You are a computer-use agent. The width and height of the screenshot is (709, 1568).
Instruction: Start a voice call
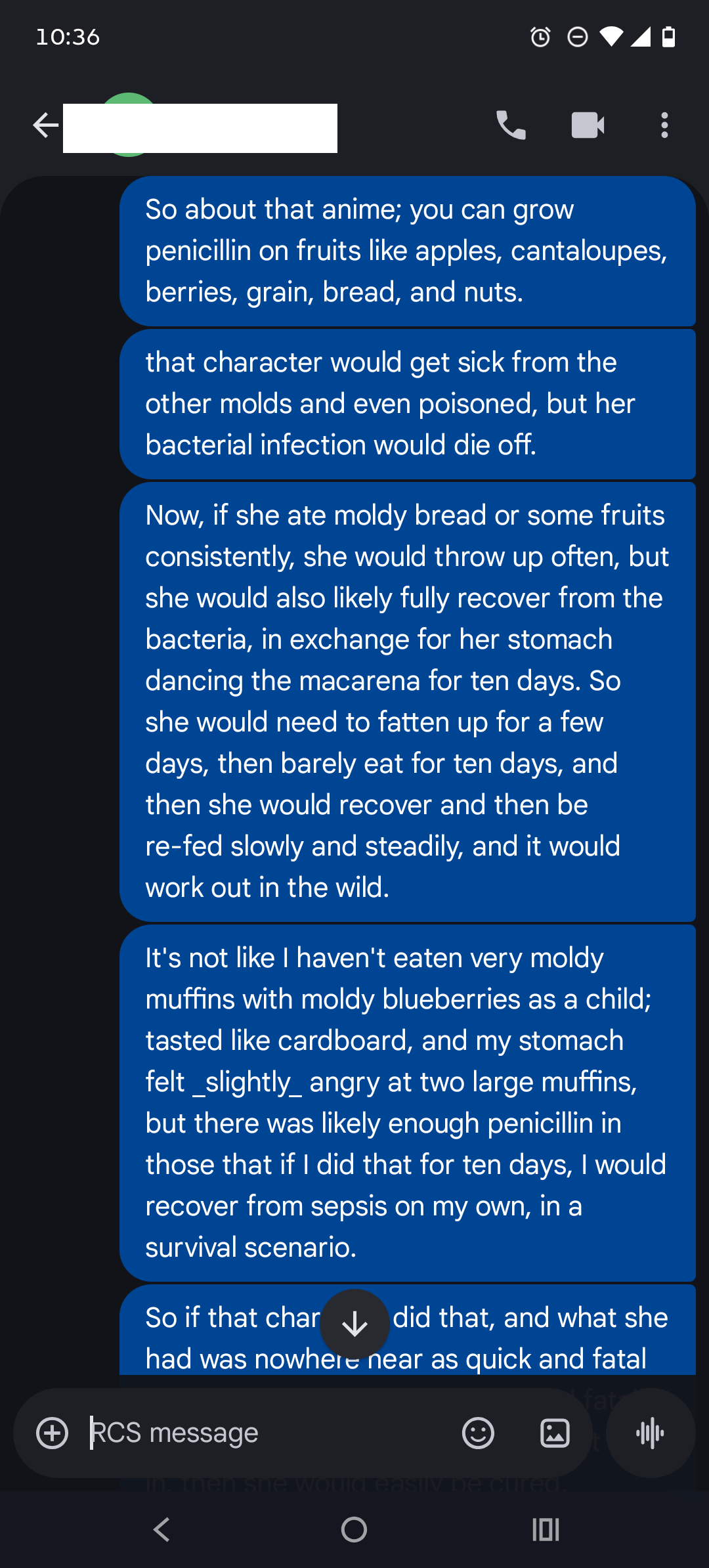click(511, 125)
